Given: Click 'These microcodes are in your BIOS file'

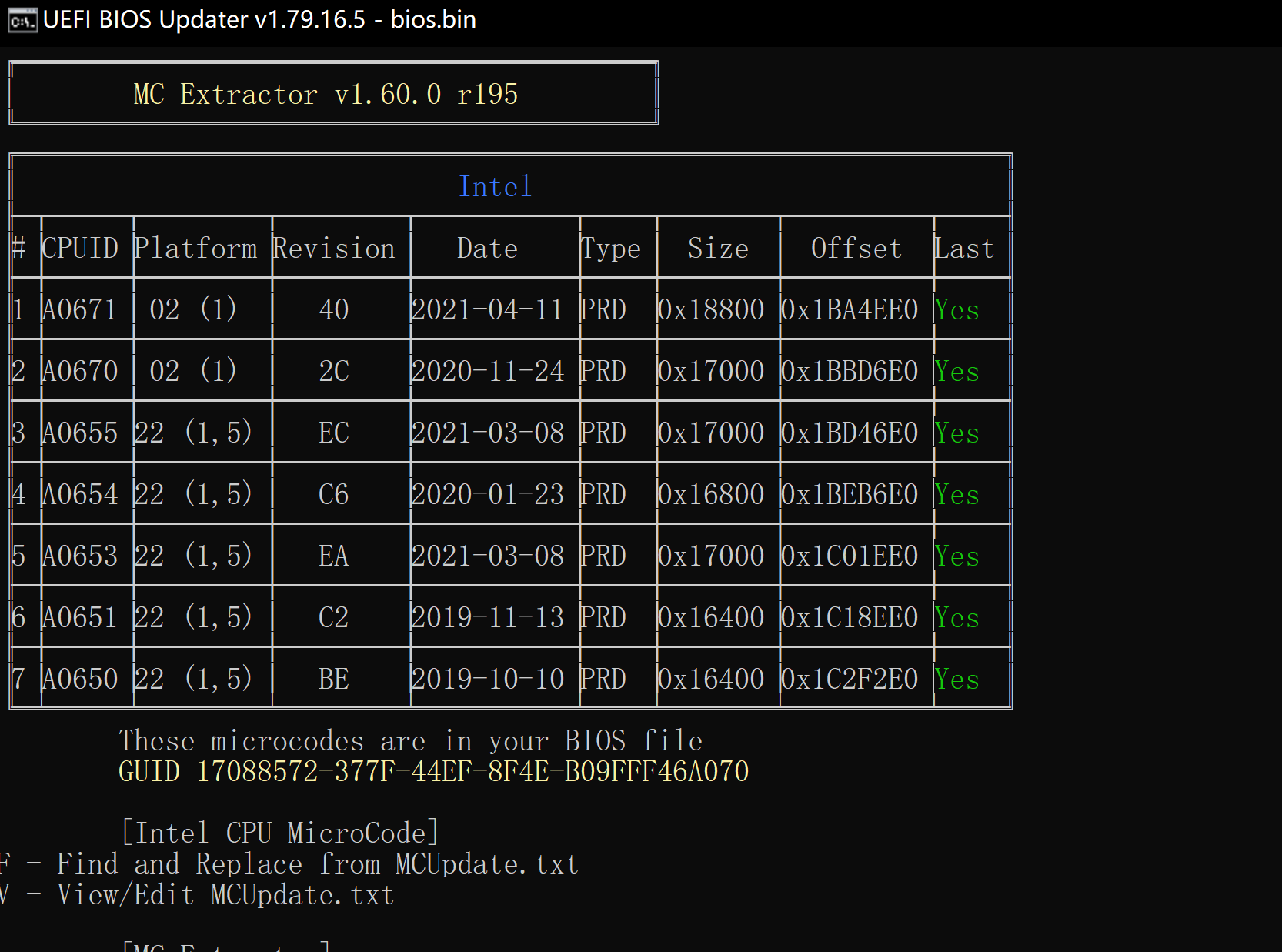Looking at the screenshot, I should 411,740.
